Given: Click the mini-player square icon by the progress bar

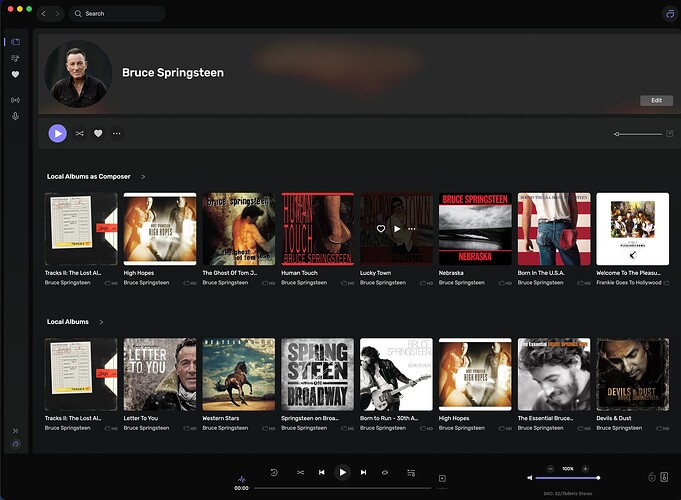Looking at the screenshot, I should pos(442,478).
